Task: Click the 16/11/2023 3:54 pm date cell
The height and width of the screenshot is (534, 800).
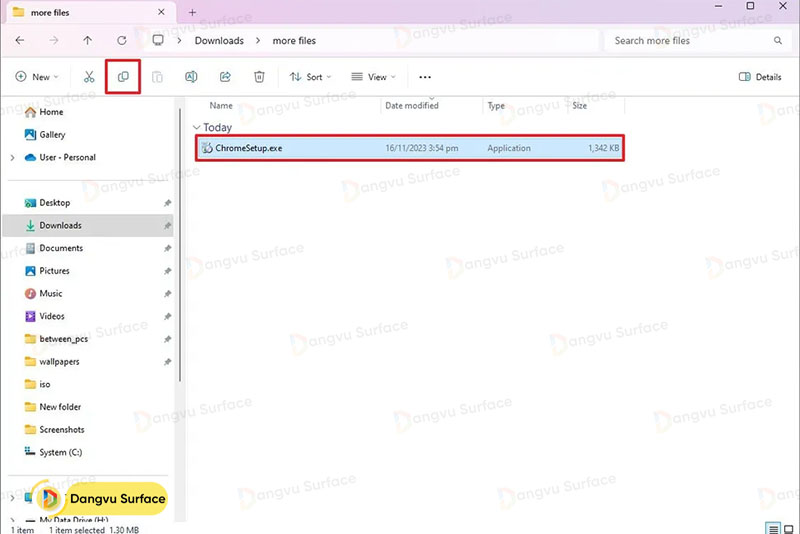Action: [421, 148]
